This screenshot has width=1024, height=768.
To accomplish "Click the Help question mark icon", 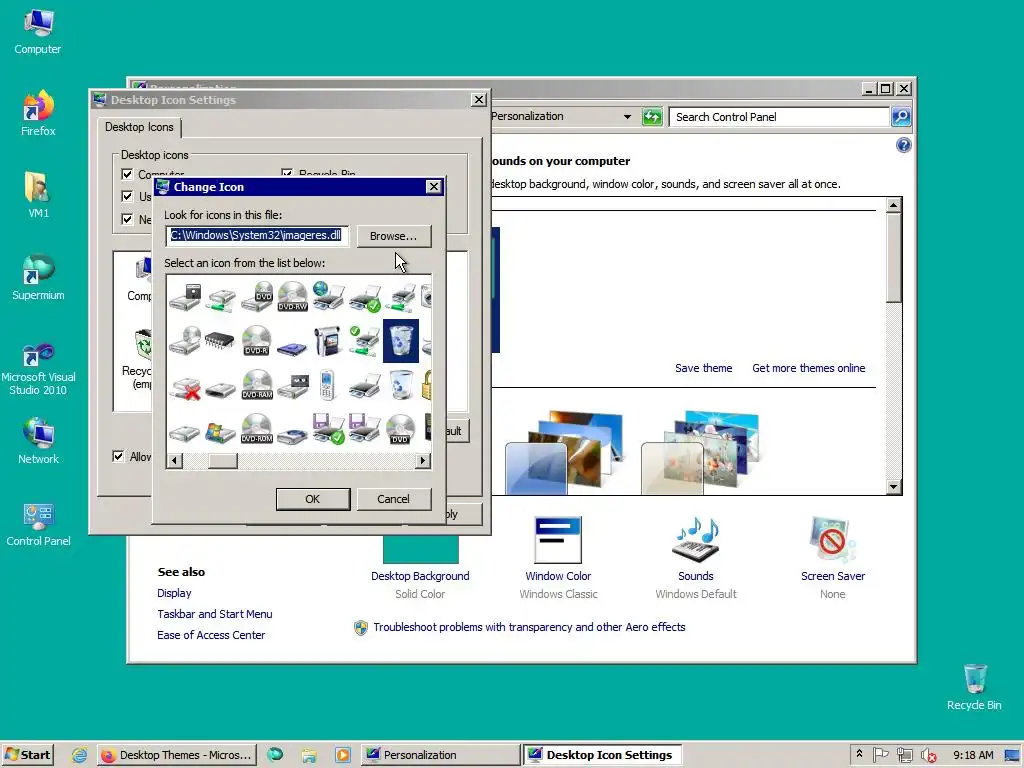I will click(x=903, y=145).
